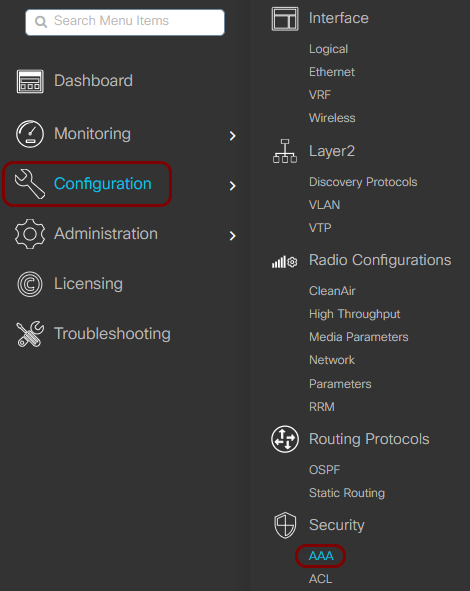Click the Search Menu Items field
This screenshot has width=470, height=591.
click(125, 22)
